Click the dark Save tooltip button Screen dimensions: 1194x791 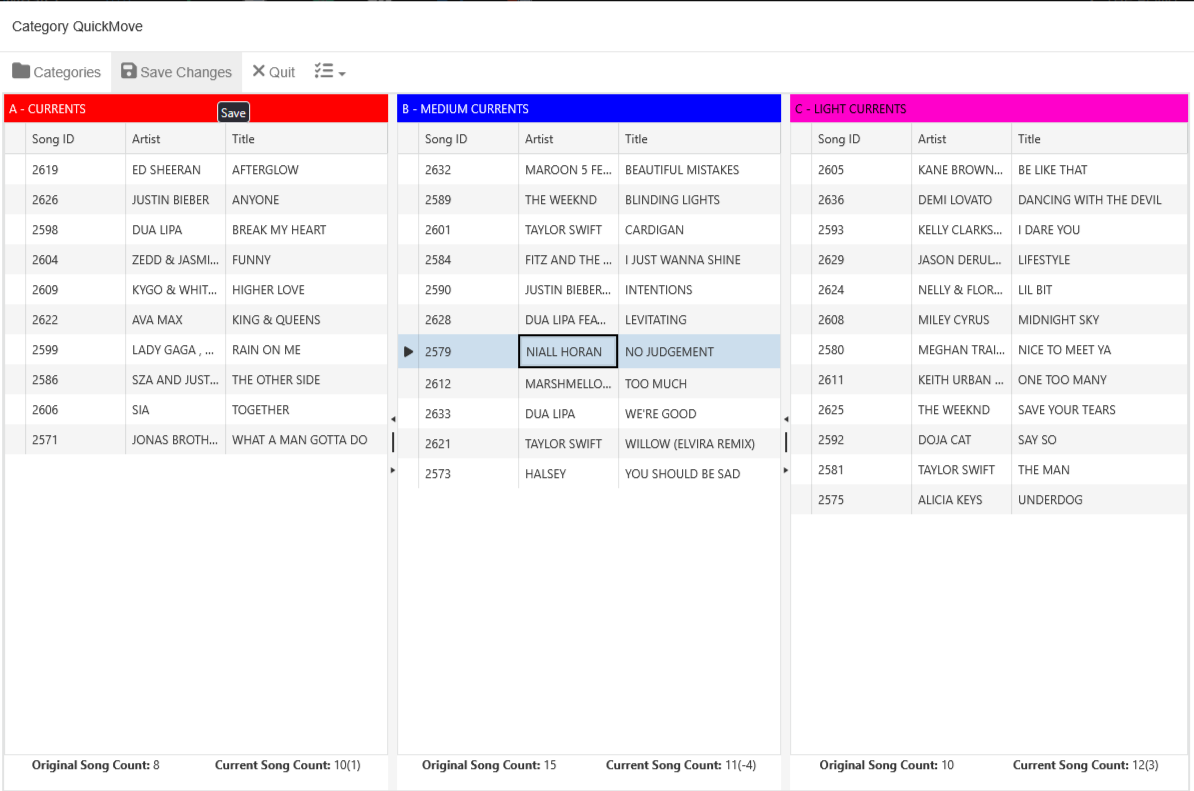point(233,112)
